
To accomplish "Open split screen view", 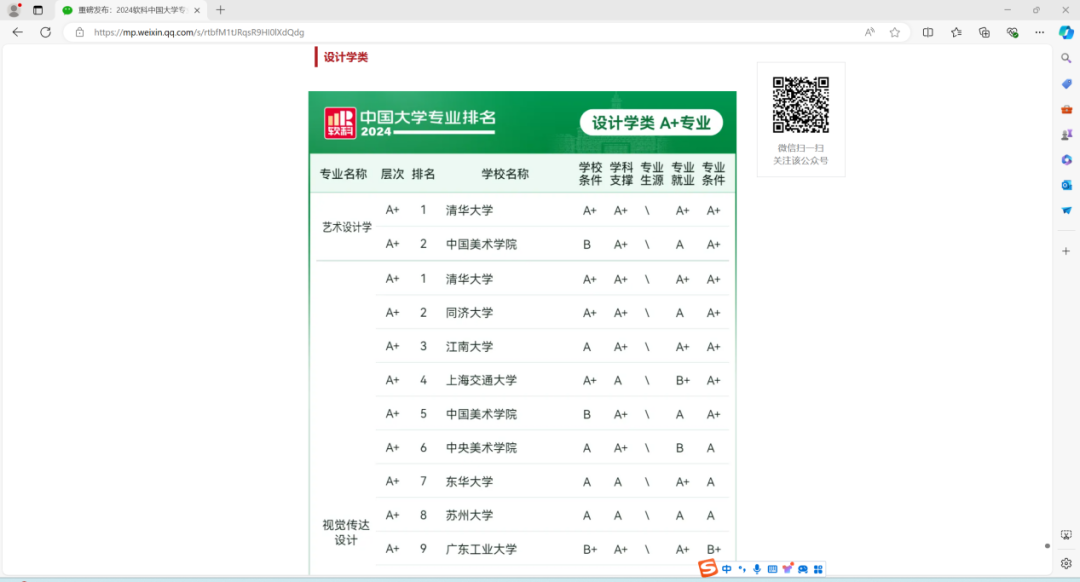I will click(928, 32).
